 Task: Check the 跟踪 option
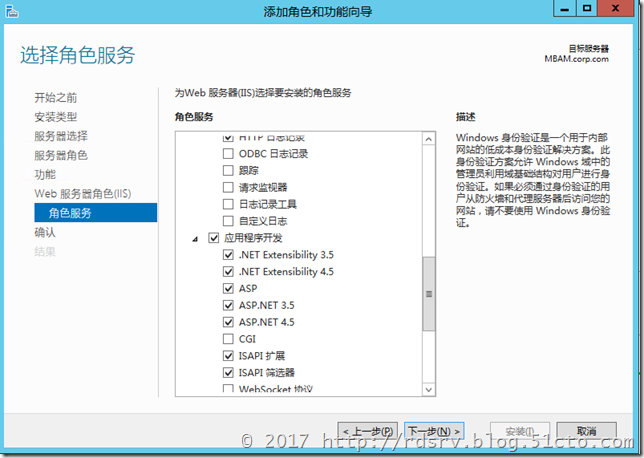(x=228, y=170)
